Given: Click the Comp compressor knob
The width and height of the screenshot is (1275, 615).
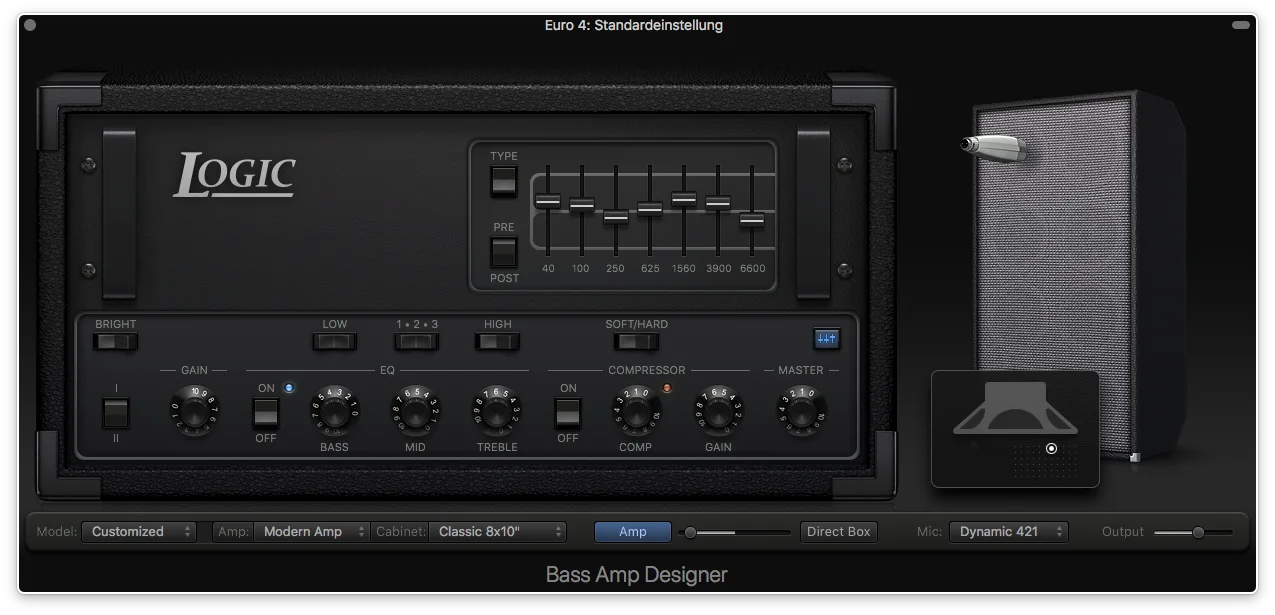Looking at the screenshot, I should click(x=636, y=410).
